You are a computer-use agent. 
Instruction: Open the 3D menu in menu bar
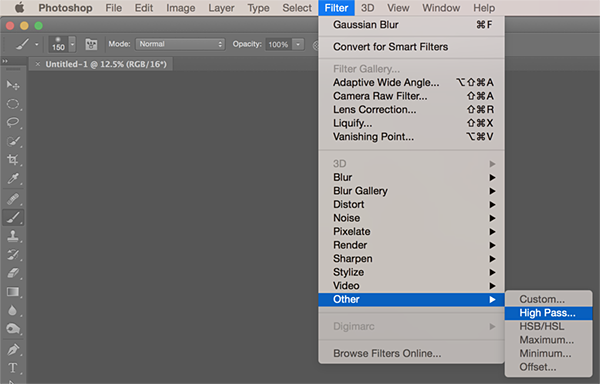[x=367, y=8]
